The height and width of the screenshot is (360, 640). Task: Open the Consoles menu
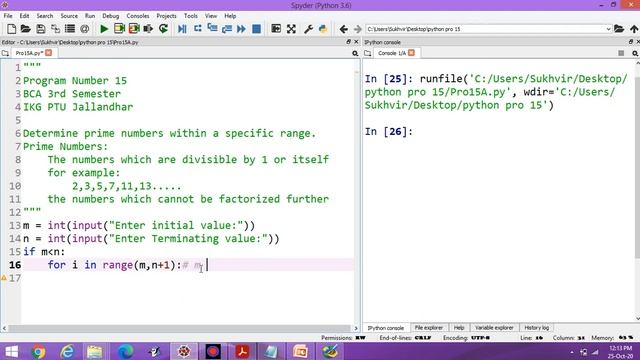coord(138,16)
